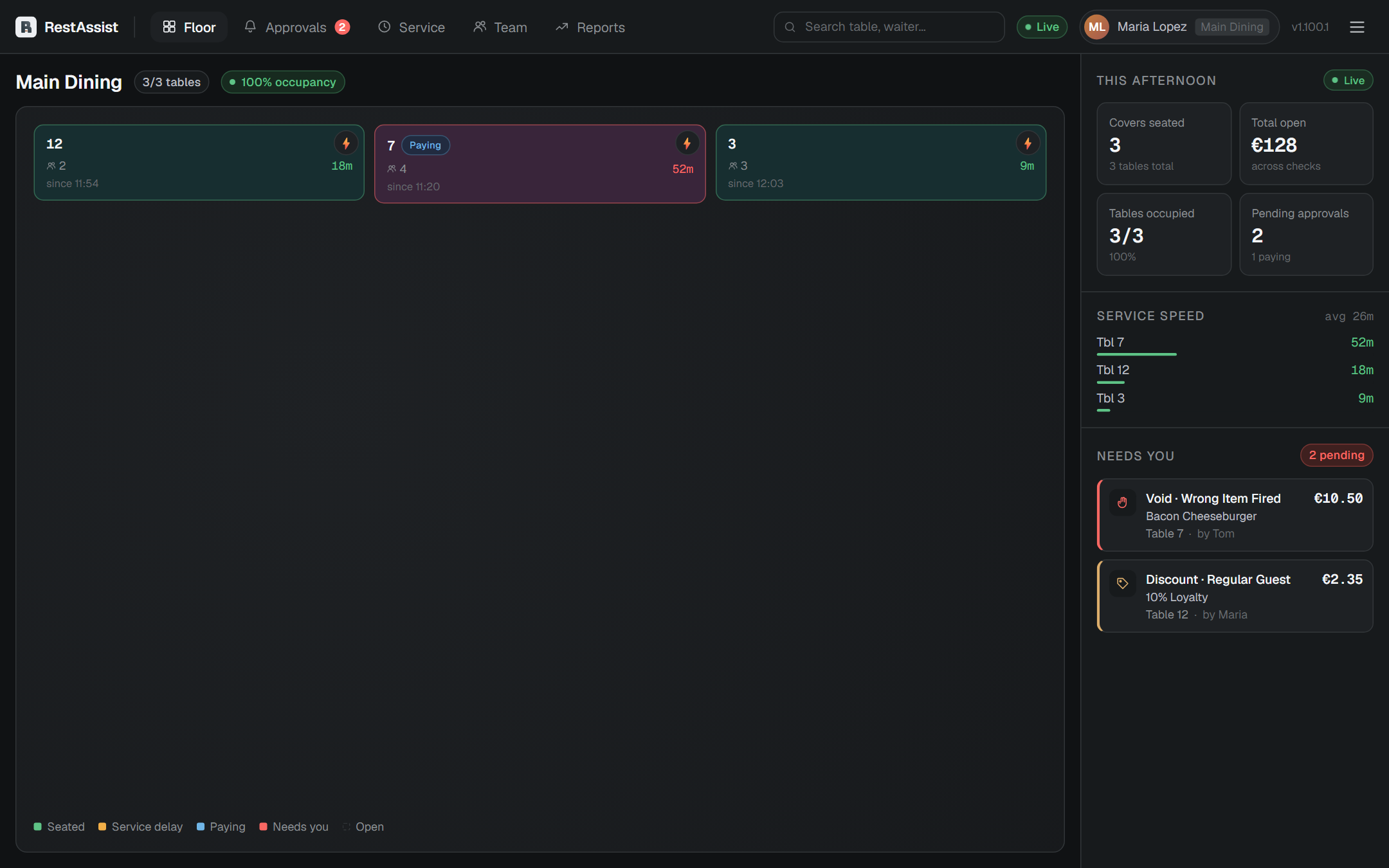Open the Team tab
Screen dimensions: 1389x868
tap(500, 27)
